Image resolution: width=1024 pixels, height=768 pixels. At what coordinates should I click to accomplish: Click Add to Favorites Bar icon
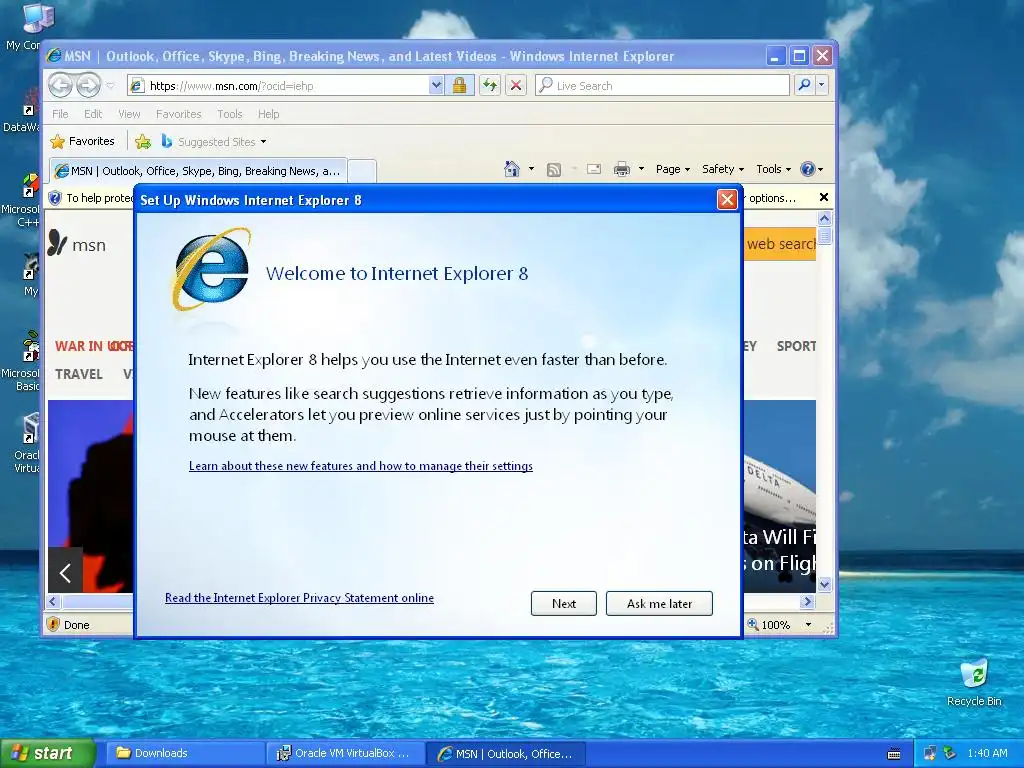143,142
